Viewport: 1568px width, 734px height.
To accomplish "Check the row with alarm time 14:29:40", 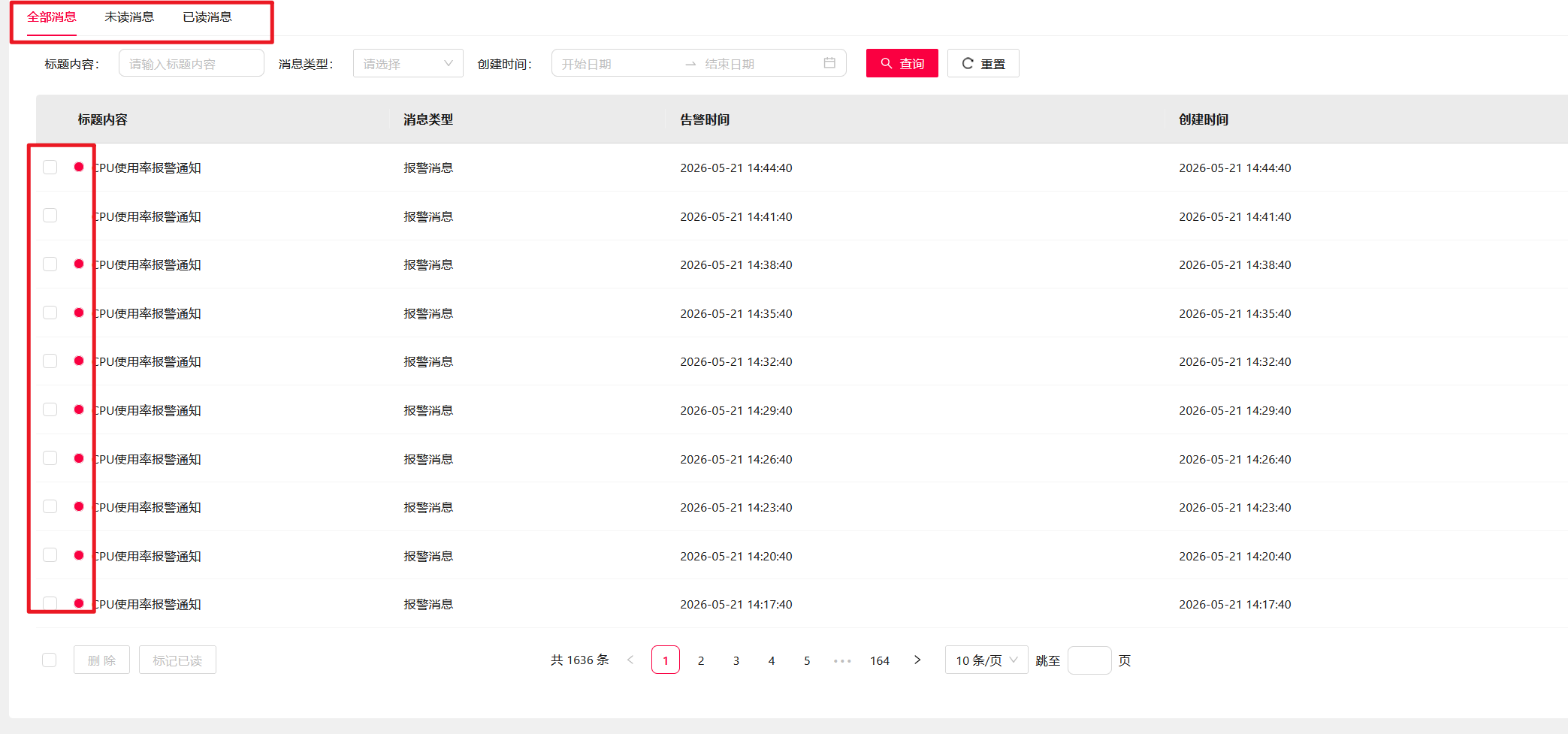I will (50, 409).
